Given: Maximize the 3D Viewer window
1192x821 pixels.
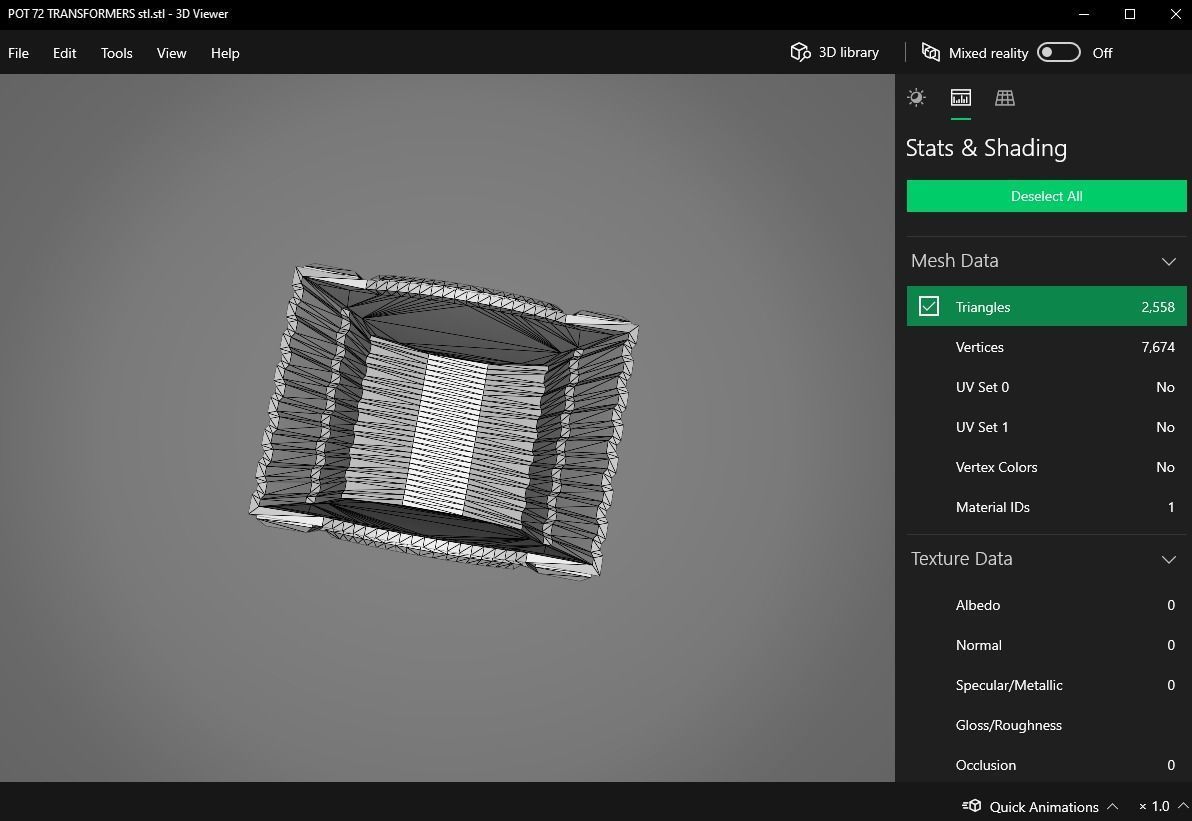Looking at the screenshot, I should 1130,14.
